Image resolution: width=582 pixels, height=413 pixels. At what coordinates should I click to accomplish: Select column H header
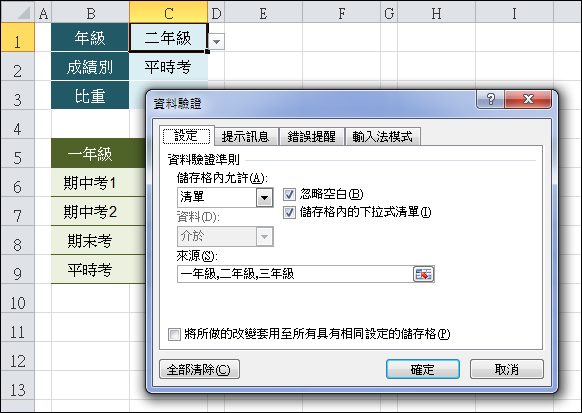point(436,13)
